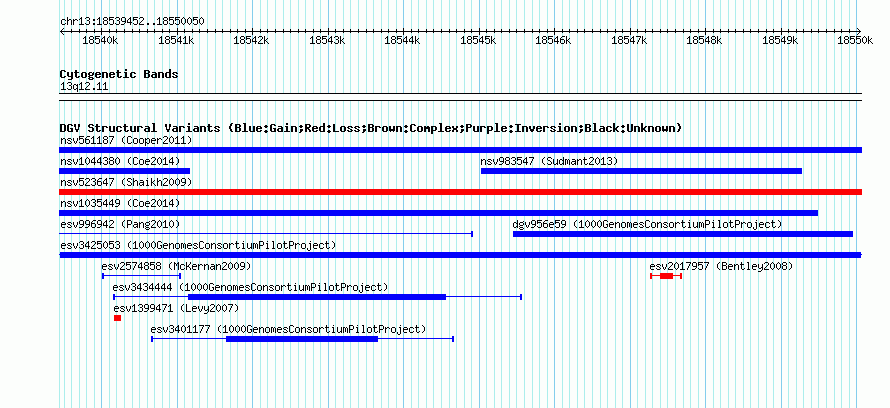The width and height of the screenshot is (890, 408).
Task: Select the small red esv1399471 (Levy2007) box
Action: click(x=117, y=318)
